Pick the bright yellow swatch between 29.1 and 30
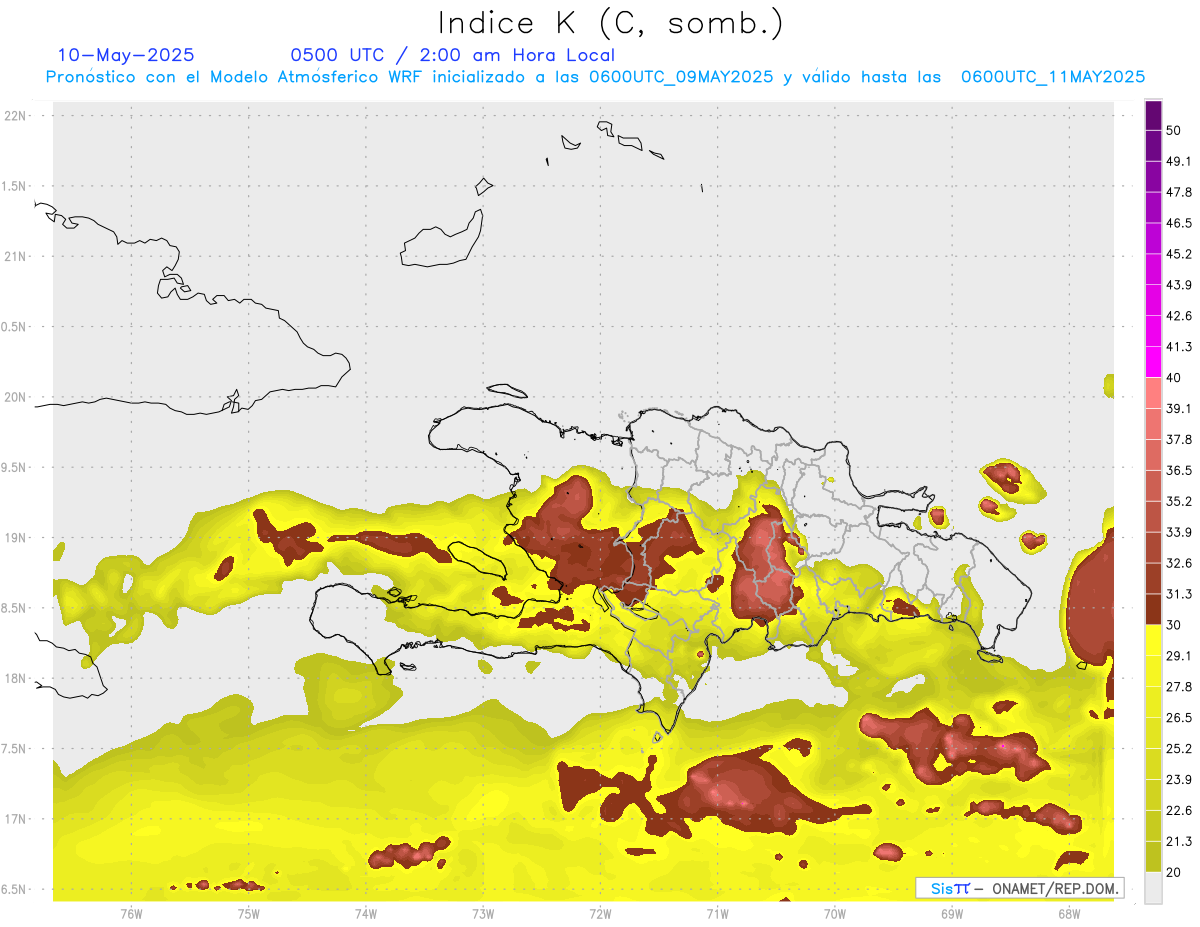This screenshot has height=927, width=1200. pyautogui.click(x=1153, y=640)
